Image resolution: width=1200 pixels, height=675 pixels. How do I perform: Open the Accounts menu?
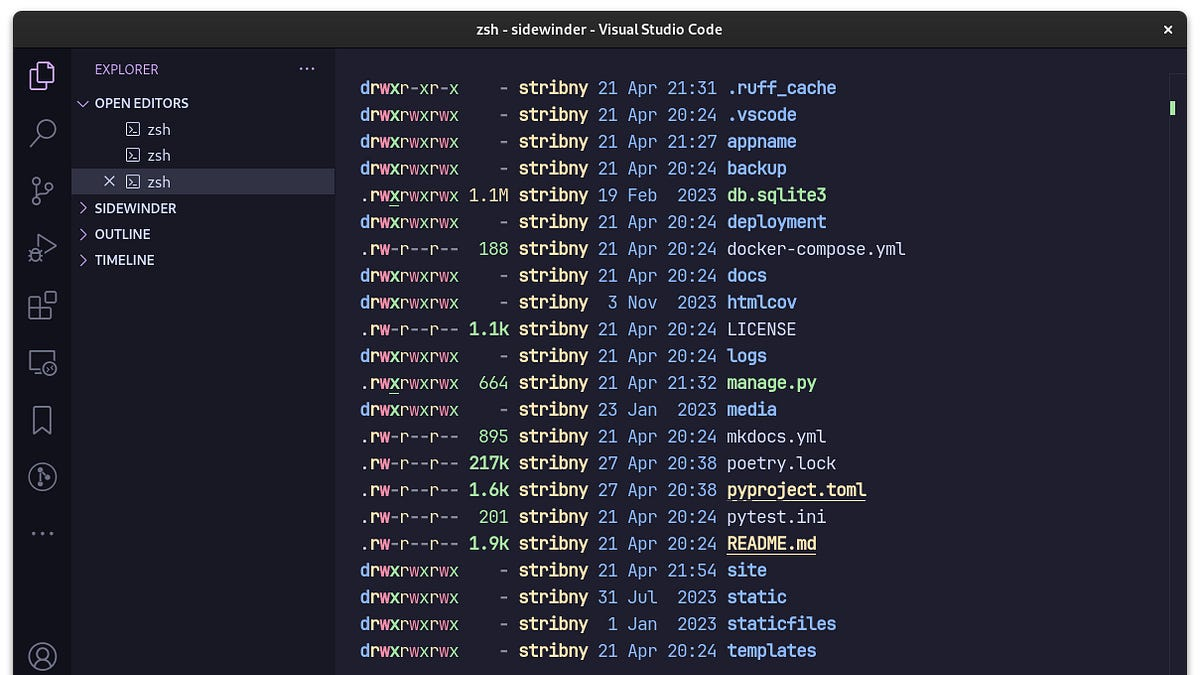[x=42, y=656]
